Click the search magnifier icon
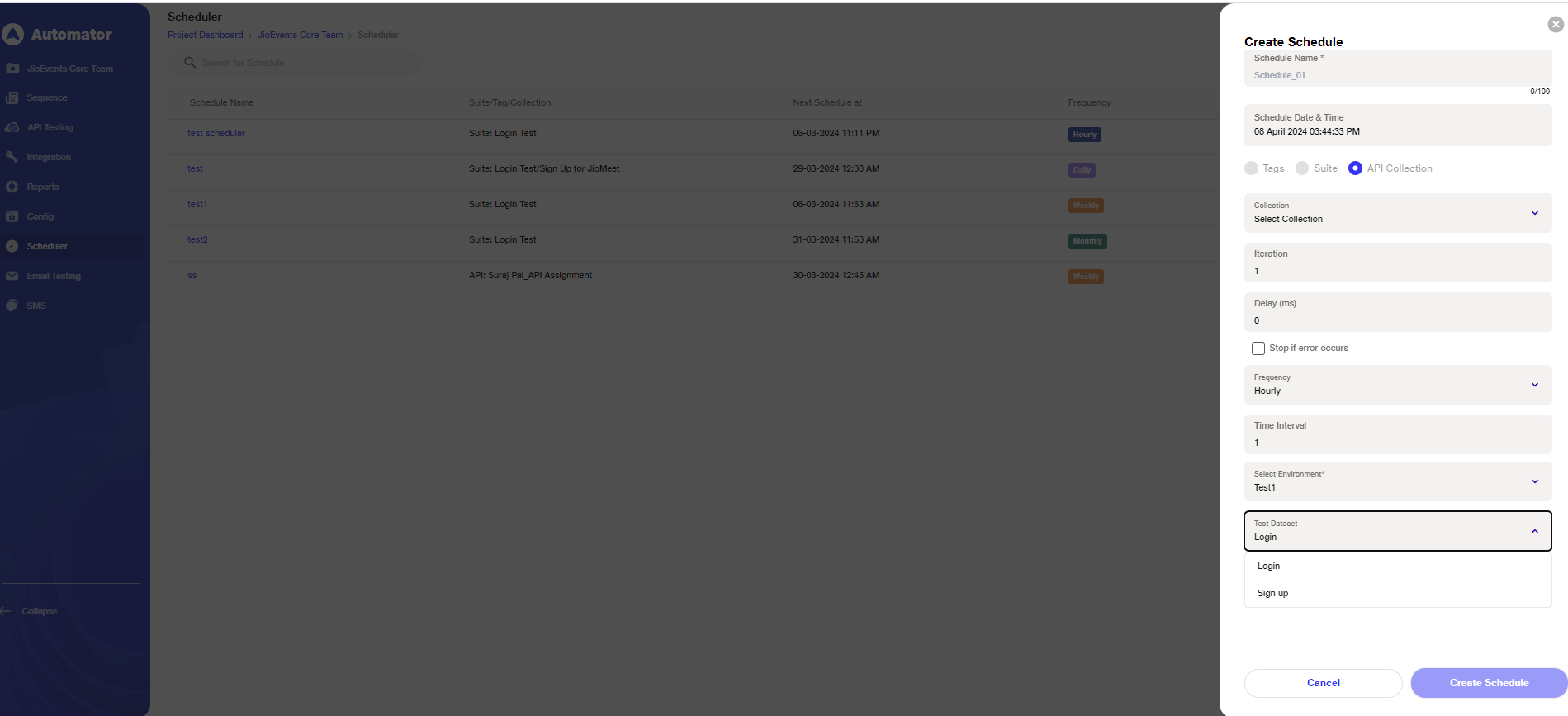The image size is (1568, 716). click(x=190, y=63)
